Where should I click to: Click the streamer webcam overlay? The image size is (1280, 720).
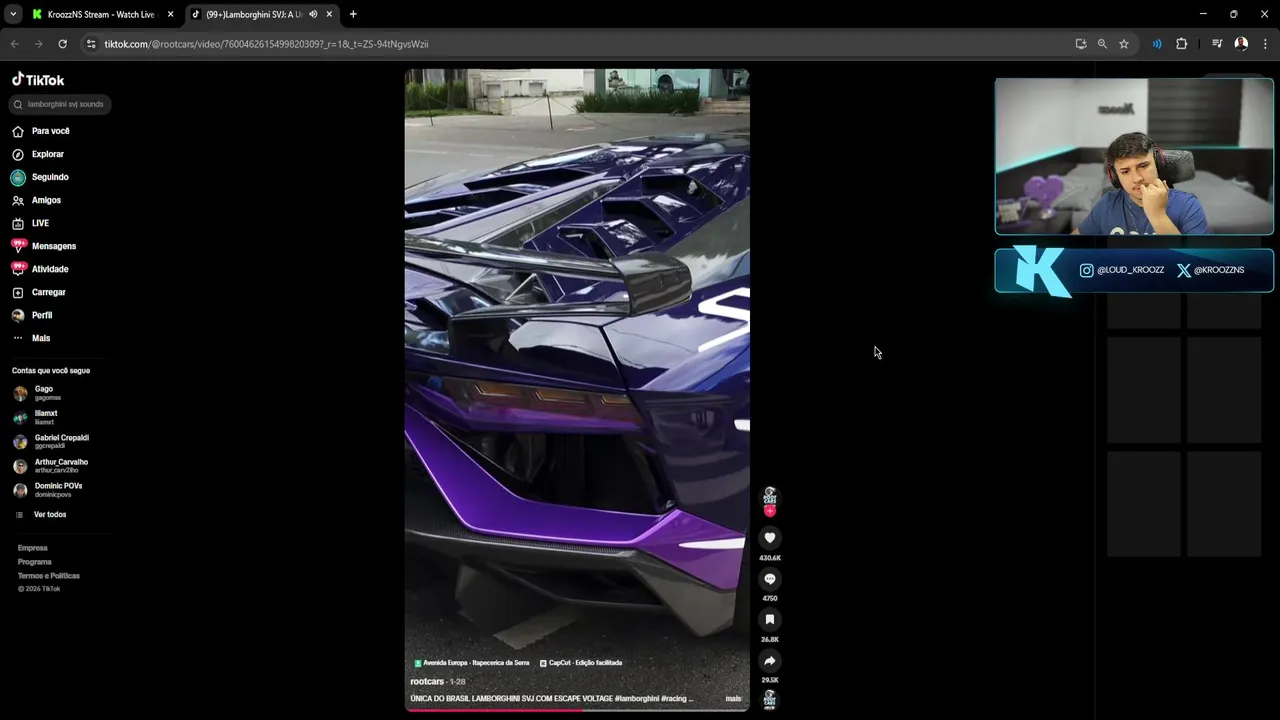[1134, 157]
